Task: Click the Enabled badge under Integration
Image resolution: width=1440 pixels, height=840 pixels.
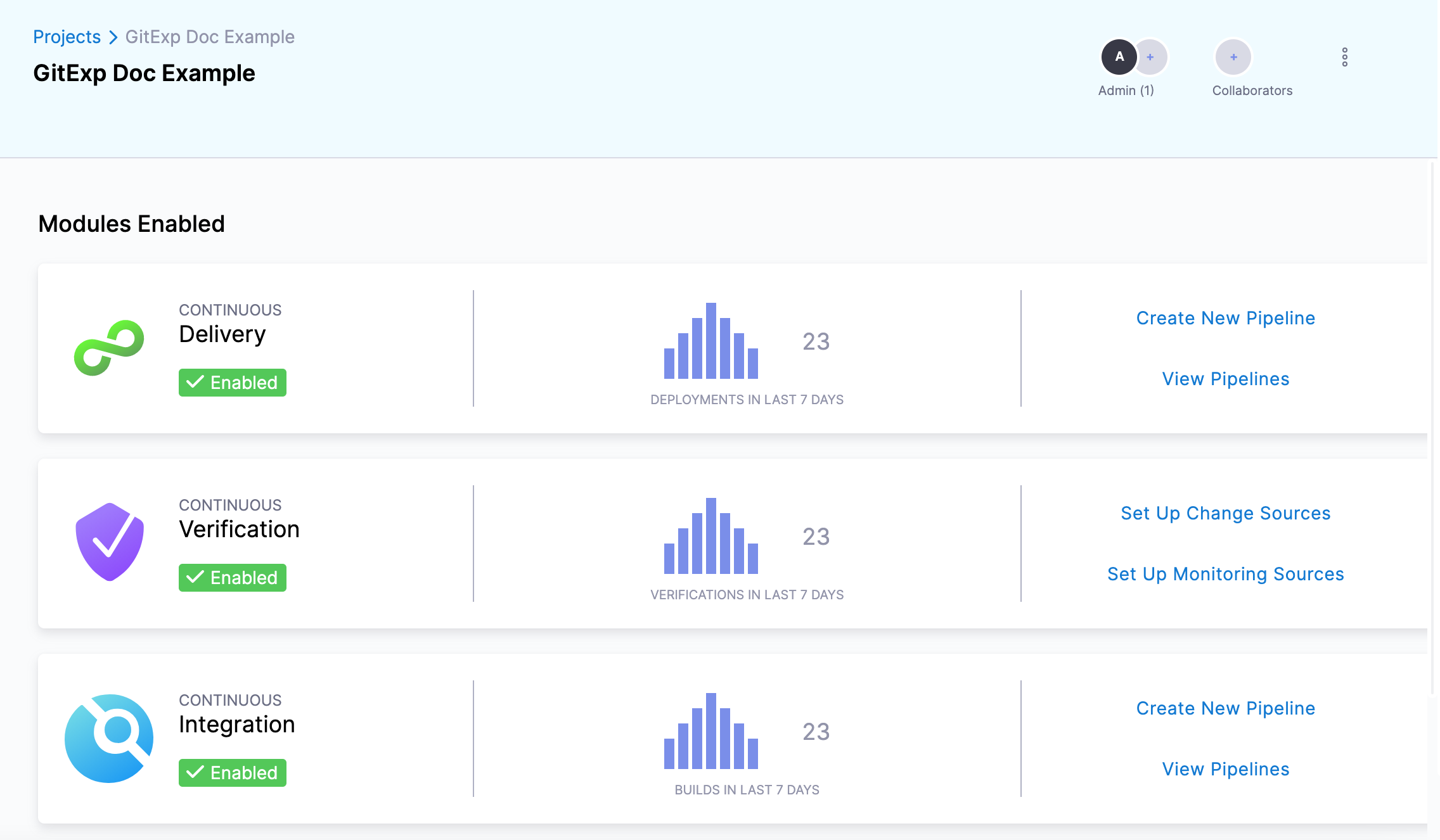Action: pyautogui.click(x=233, y=773)
